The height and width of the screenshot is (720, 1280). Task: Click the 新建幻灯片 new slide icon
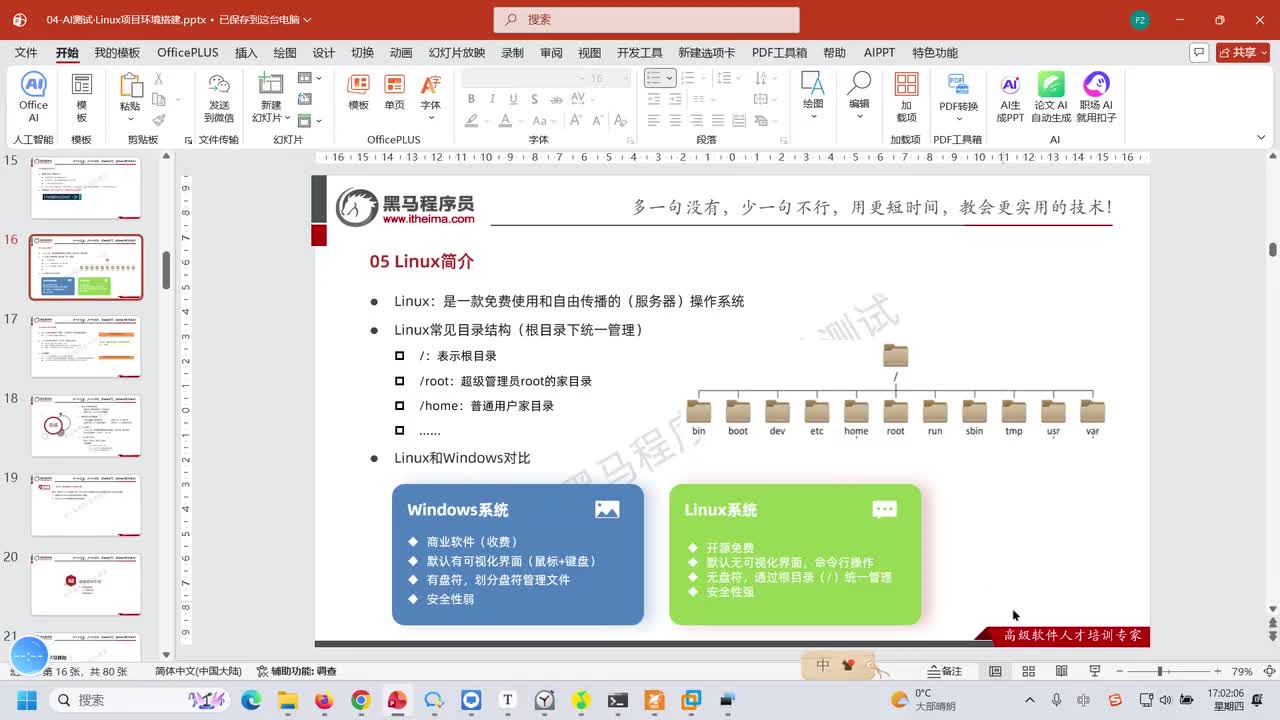click(270, 84)
